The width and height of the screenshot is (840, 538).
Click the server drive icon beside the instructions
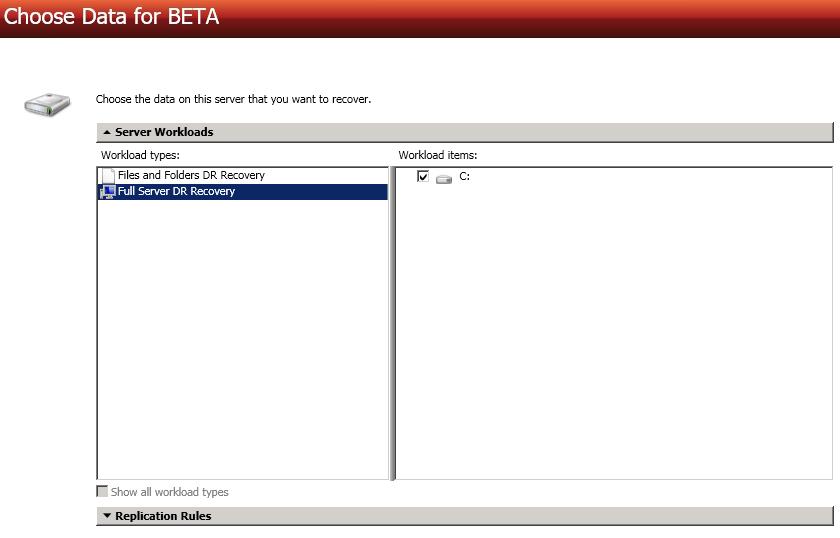[x=47, y=103]
